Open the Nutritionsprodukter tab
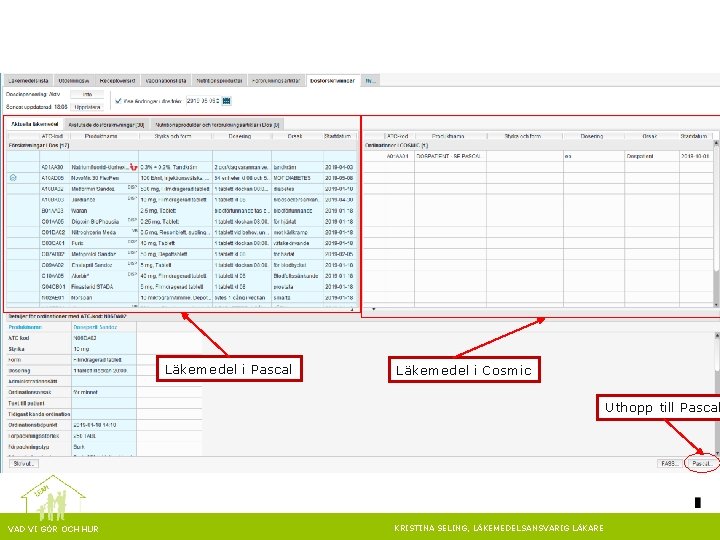This screenshot has height=540, width=720. pyautogui.click(x=219, y=80)
